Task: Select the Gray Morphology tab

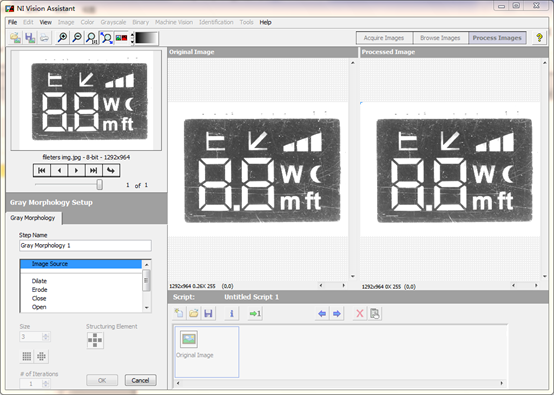Action: click(x=33, y=218)
